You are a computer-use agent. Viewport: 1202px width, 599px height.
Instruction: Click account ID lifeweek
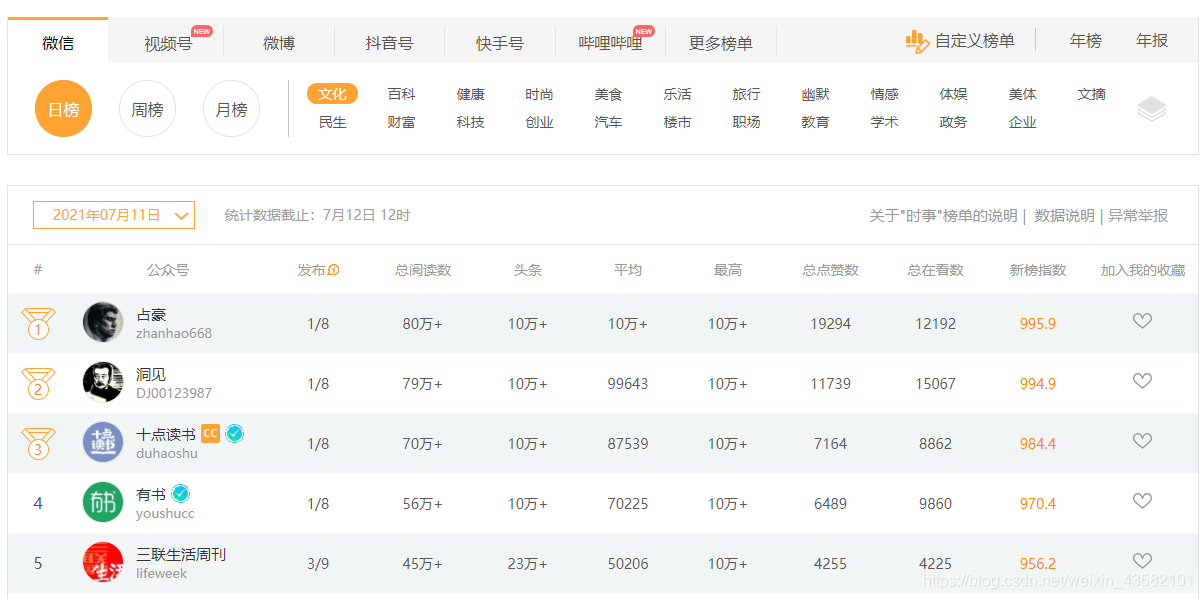pyautogui.click(x=162, y=574)
